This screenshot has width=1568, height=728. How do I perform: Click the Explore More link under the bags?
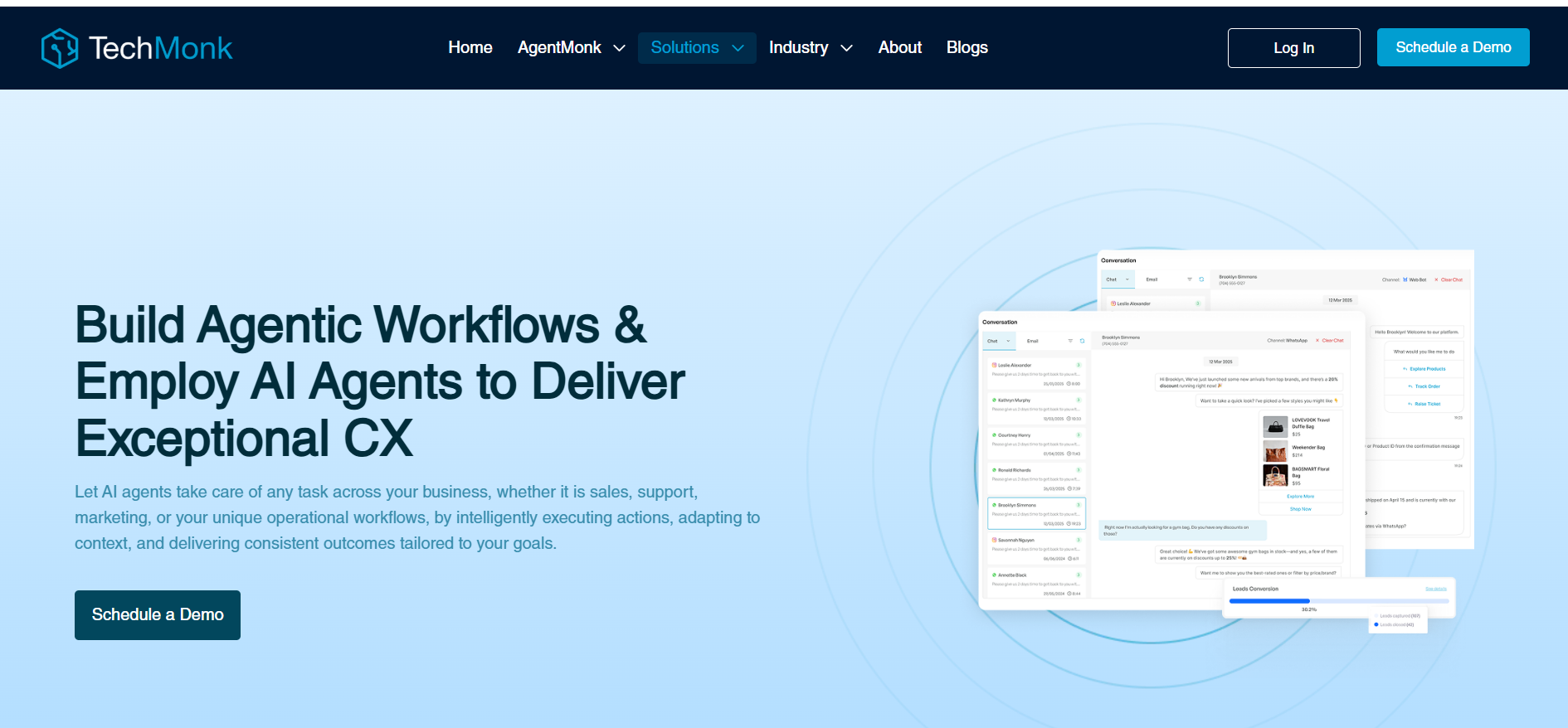point(1300,497)
